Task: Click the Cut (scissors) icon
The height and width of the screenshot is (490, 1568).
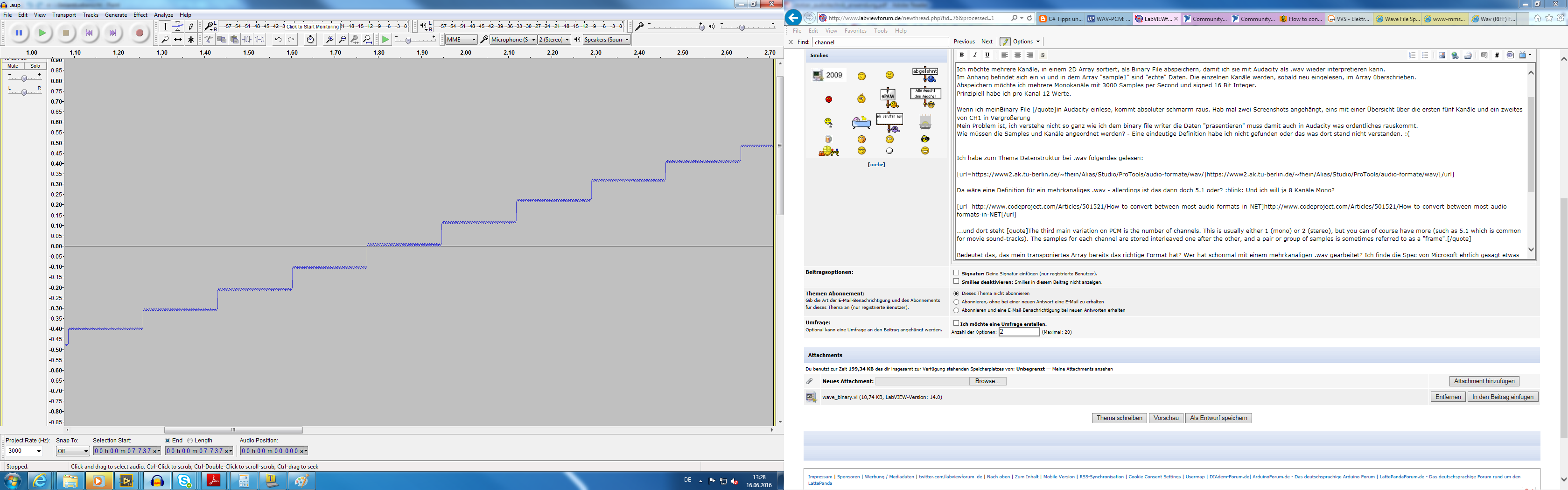Action: [209, 40]
